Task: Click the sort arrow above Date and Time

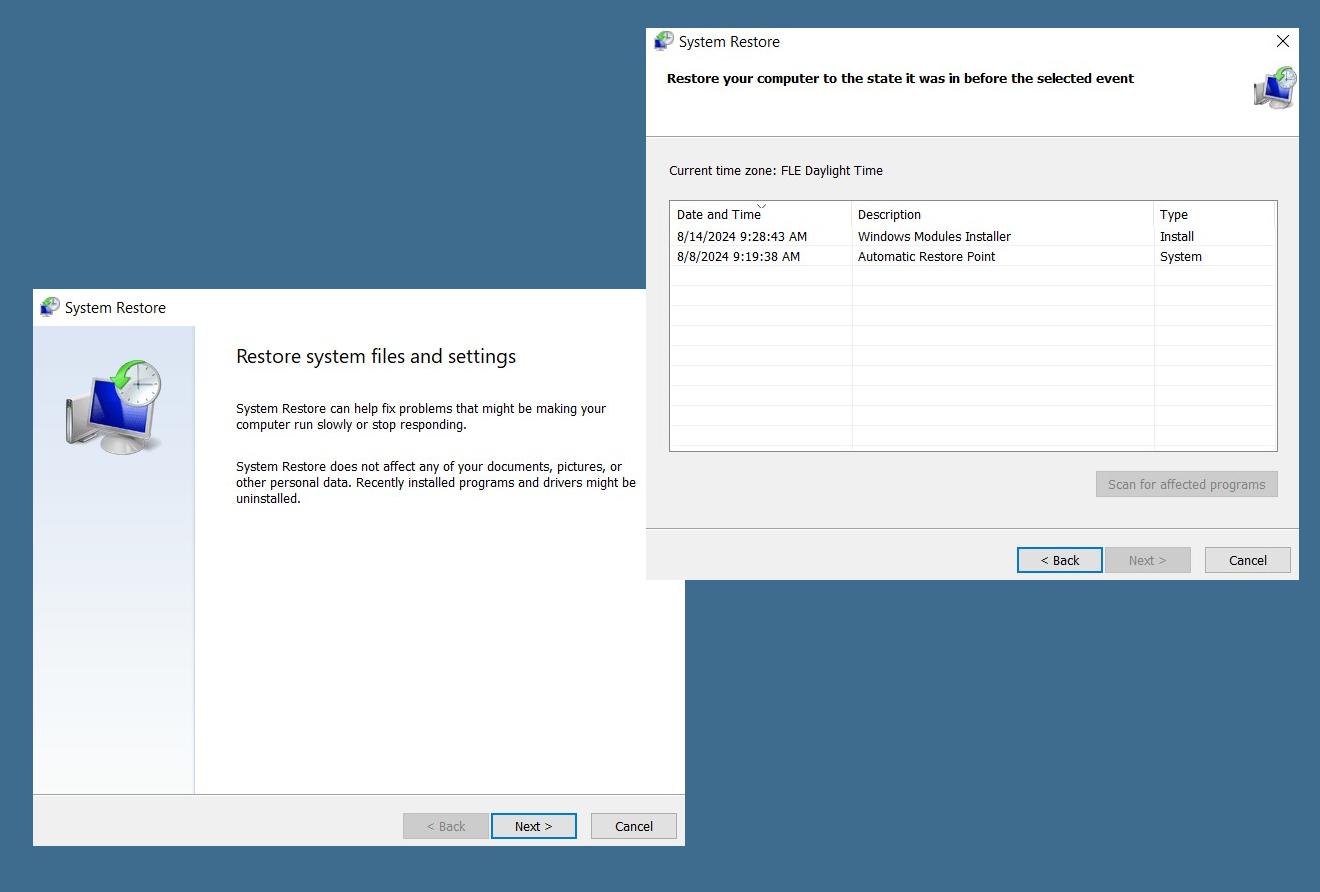Action: tap(761, 205)
